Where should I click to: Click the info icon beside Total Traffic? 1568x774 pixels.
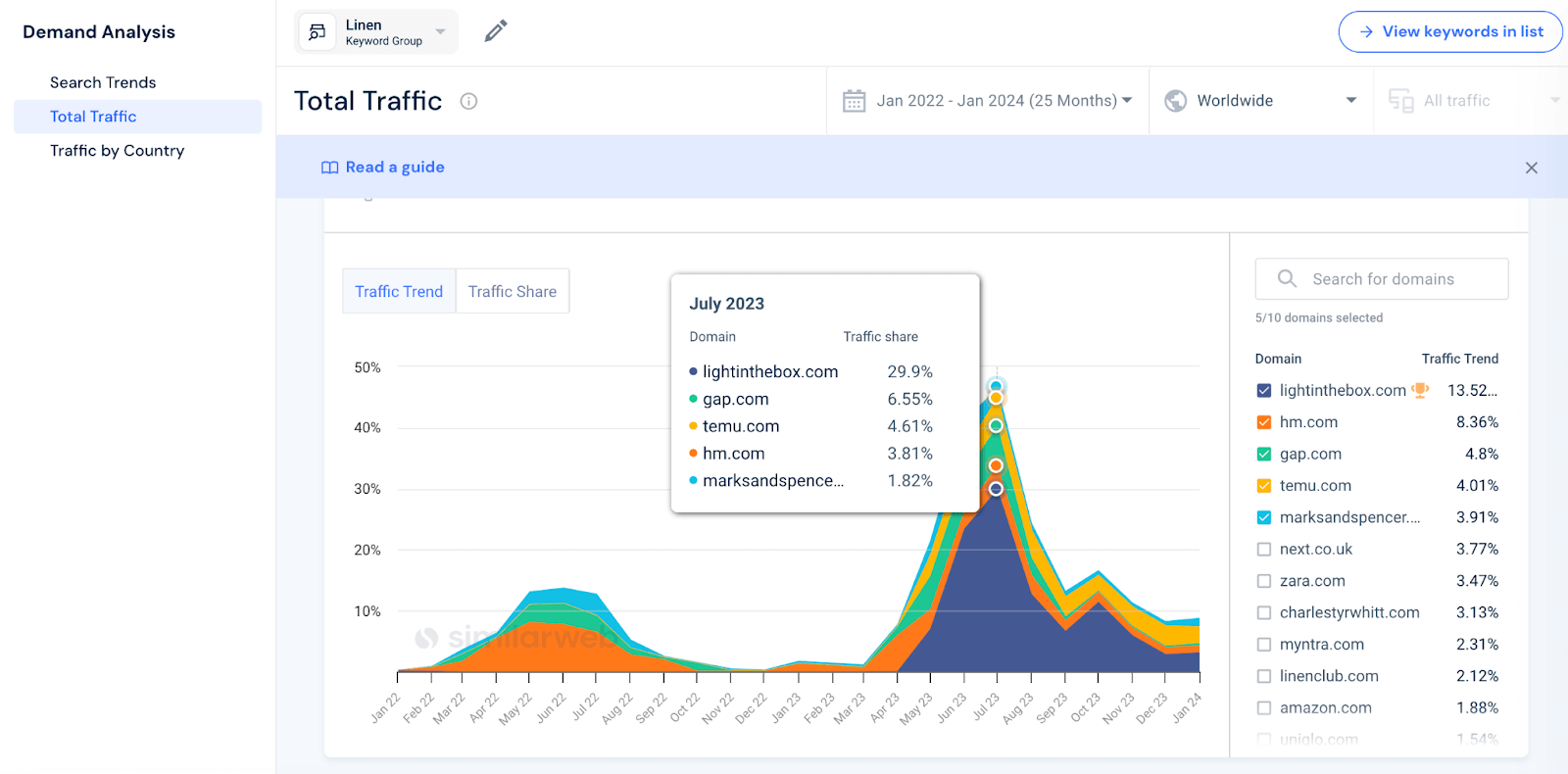pyautogui.click(x=468, y=101)
